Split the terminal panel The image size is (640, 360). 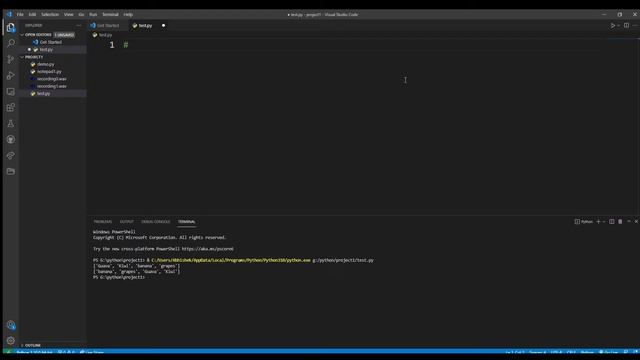(x=611, y=222)
